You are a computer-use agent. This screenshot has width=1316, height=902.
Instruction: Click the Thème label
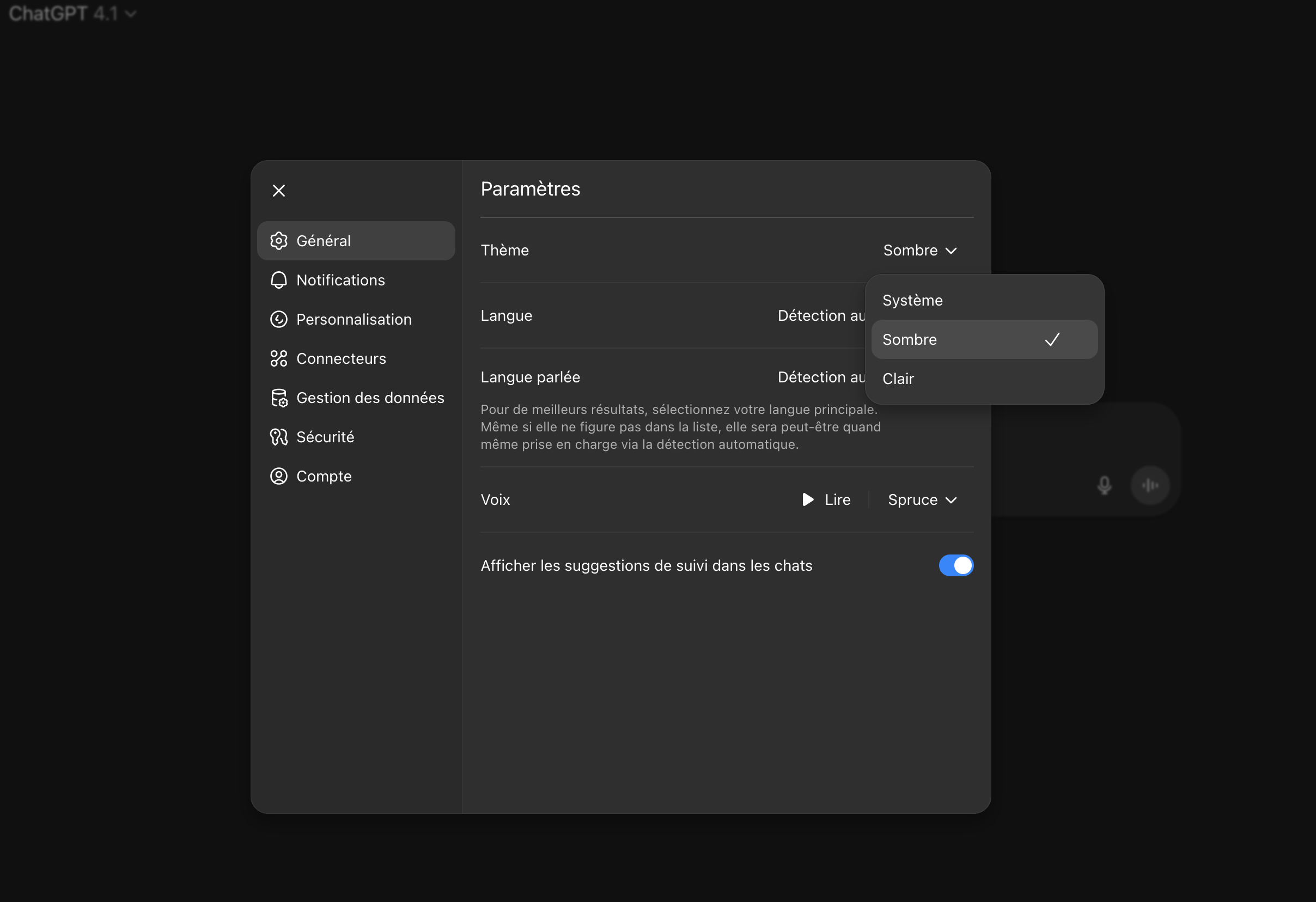(504, 250)
